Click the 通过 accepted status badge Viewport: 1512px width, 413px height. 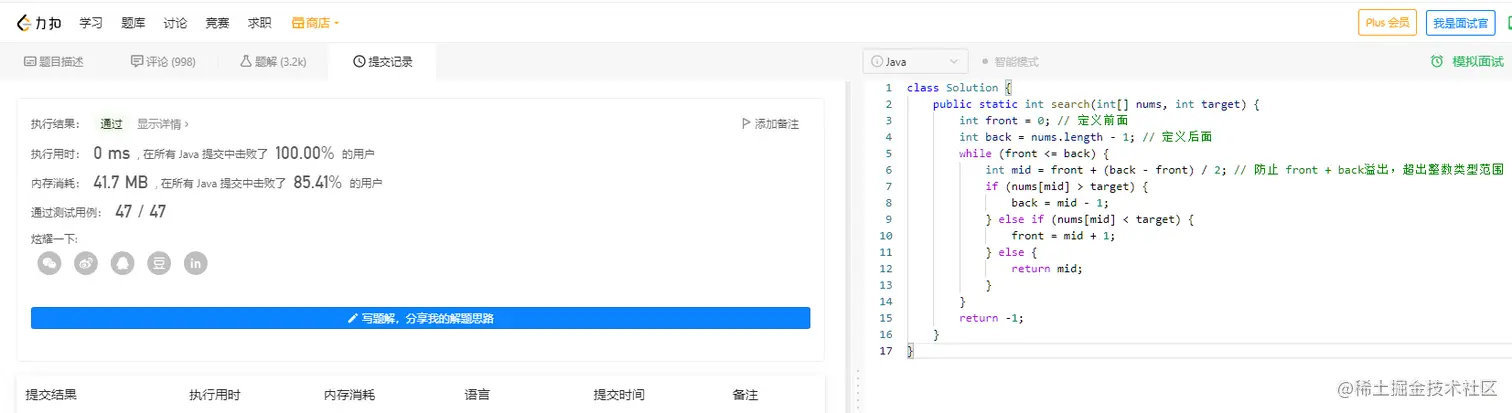[x=111, y=124]
